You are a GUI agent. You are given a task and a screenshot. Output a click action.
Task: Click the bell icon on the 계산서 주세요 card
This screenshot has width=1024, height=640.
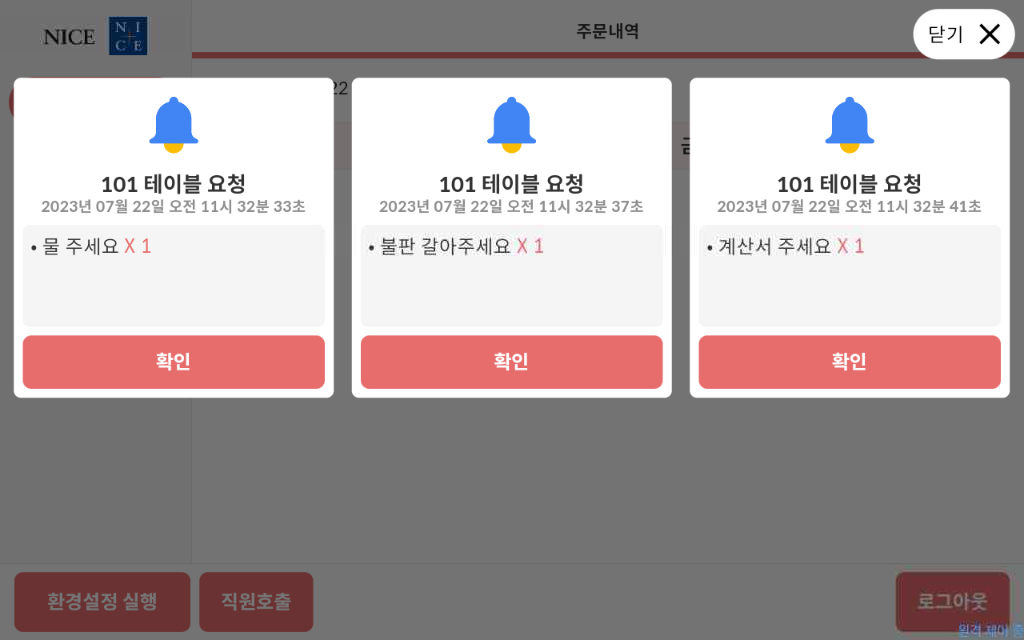849,125
